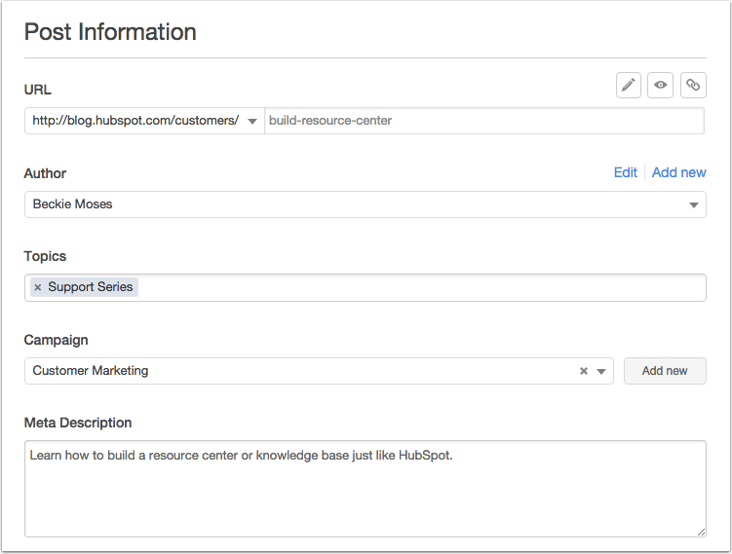Click the empty area in the Topics field

point(420,288)
